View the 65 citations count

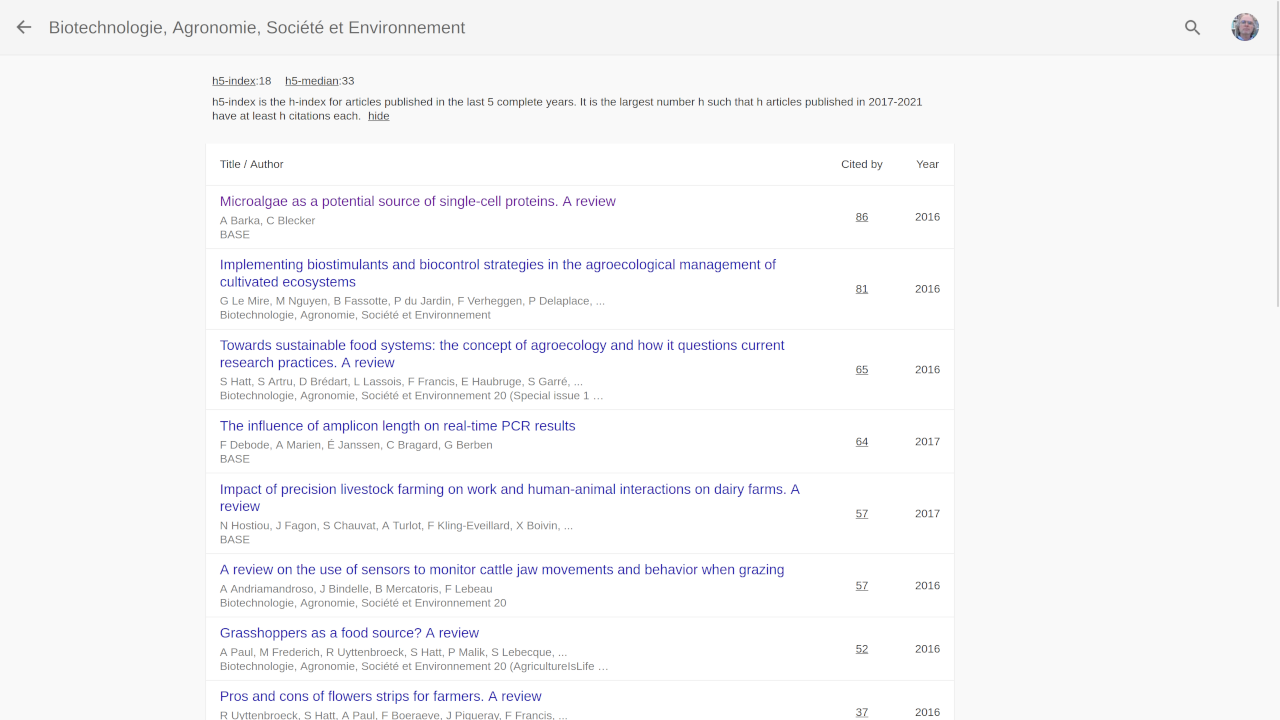(x=861, y=370)
